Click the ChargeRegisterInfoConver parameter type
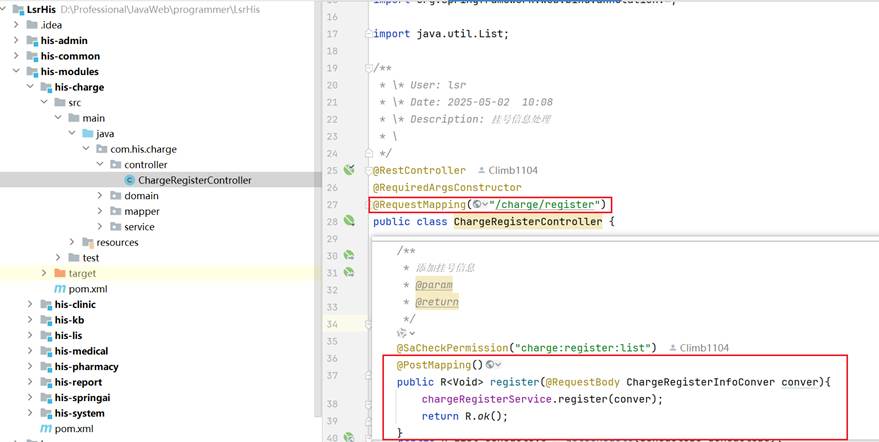This screenshot has height=442, width=879. click(701, 382)
